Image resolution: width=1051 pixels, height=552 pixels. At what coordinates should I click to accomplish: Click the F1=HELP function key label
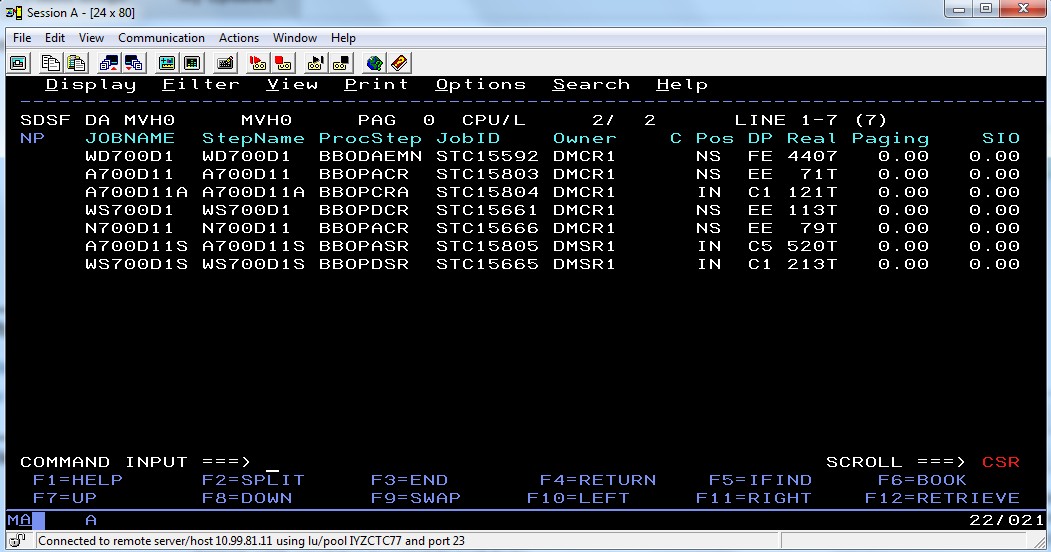tap(78, 480)
